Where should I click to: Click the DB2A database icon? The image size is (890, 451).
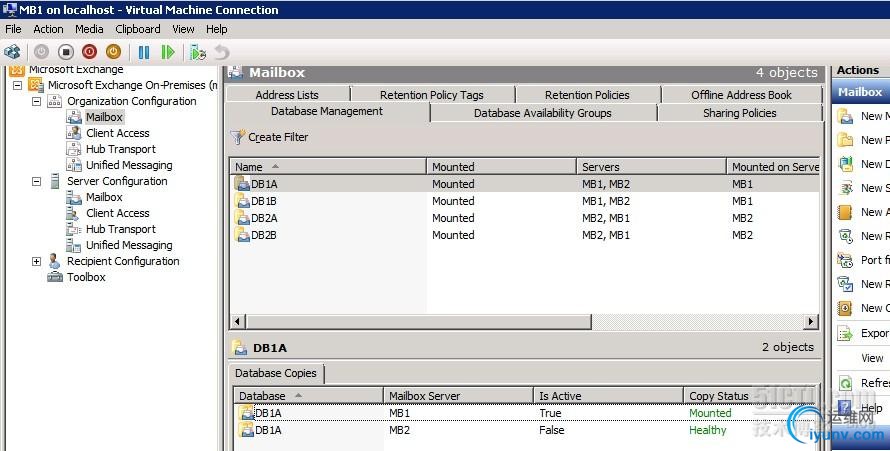(x=242, y=218)
